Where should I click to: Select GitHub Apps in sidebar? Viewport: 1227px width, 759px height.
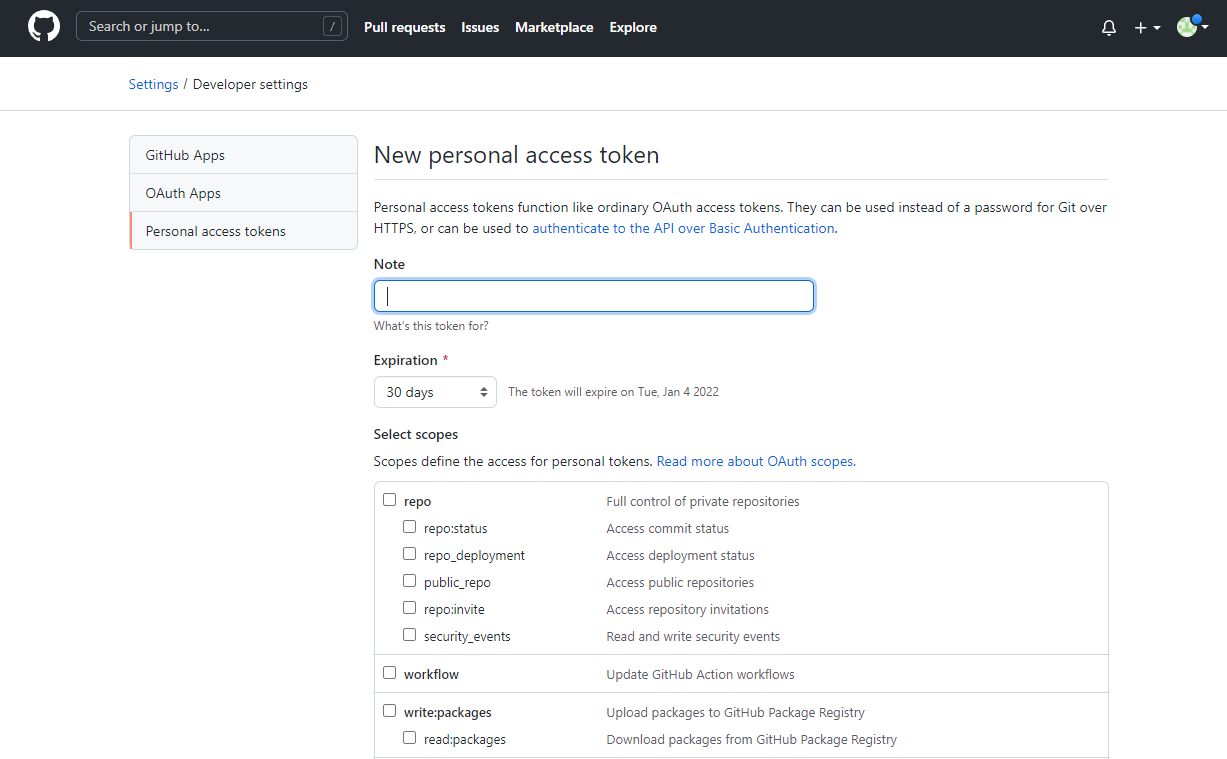click(243, 155)
